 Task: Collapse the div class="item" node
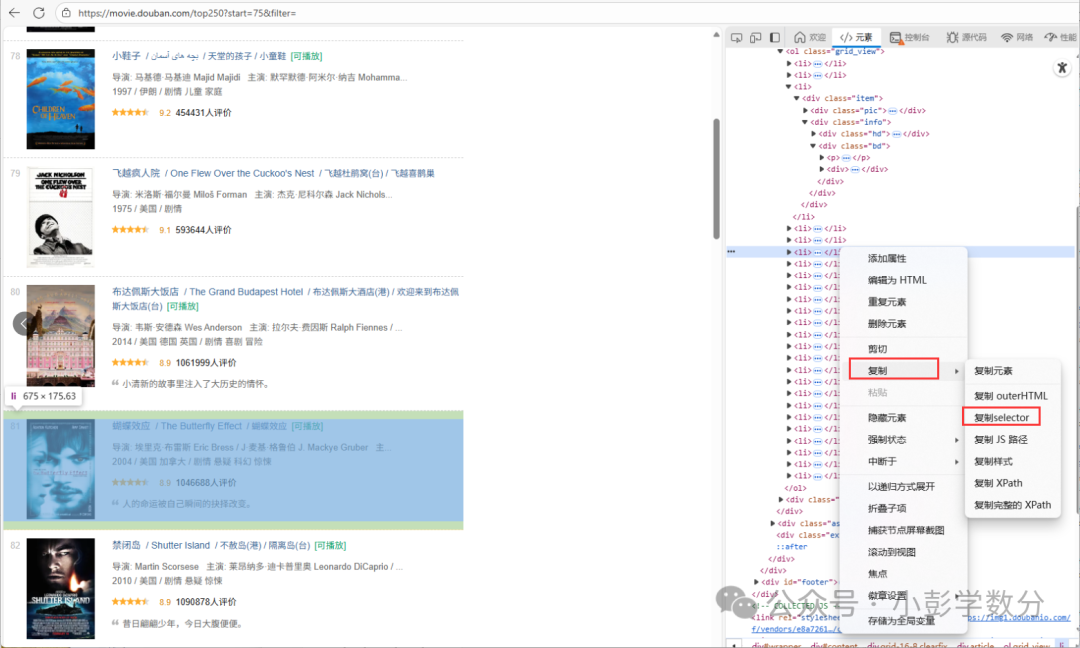pyautogui.click(x=797, y=98)
